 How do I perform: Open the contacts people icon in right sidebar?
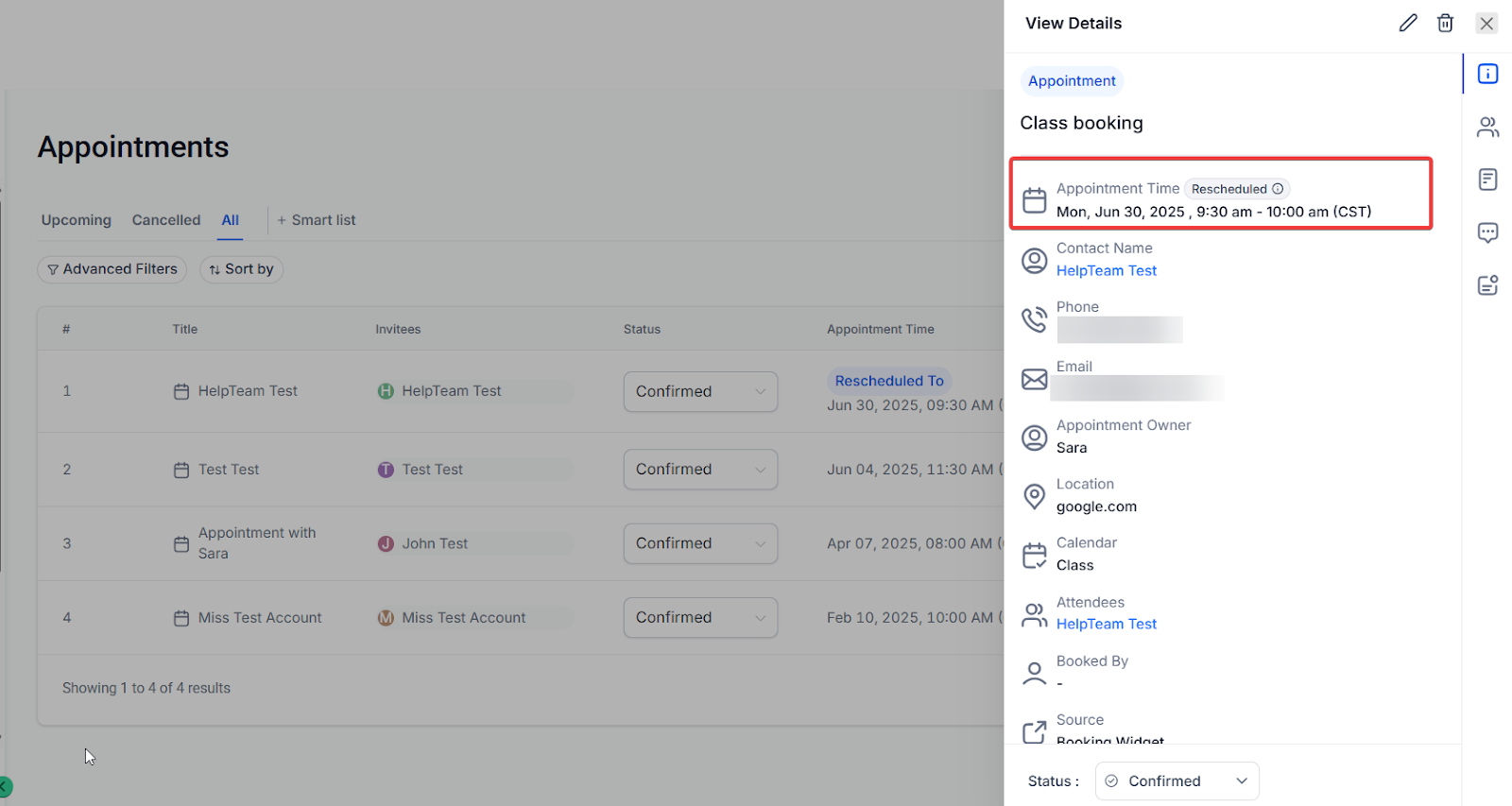[x=1487, y=127]
